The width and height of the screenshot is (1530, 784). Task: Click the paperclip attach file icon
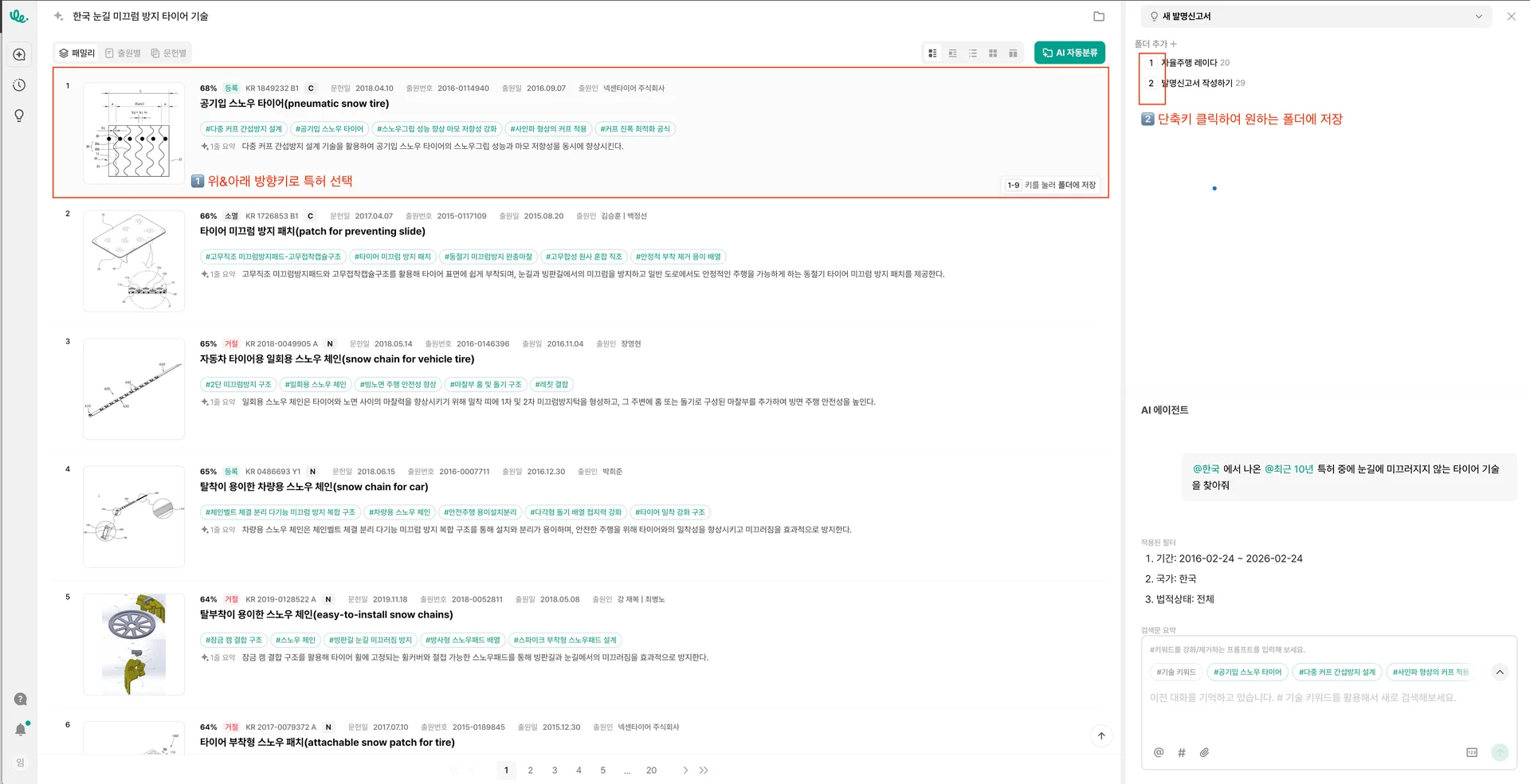click(x=1204, y=752)
